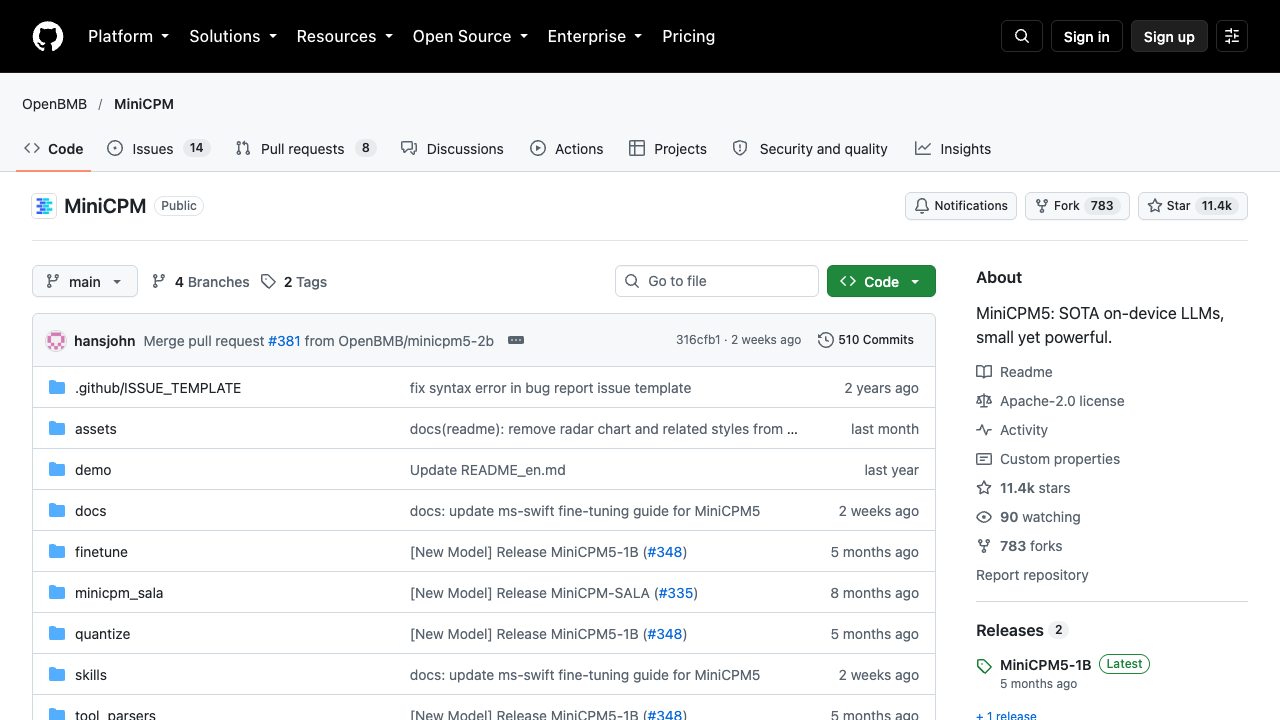Screen dimensions: 1280x720
Task: Click the GitHub logo icon
Action: (48, 36)
